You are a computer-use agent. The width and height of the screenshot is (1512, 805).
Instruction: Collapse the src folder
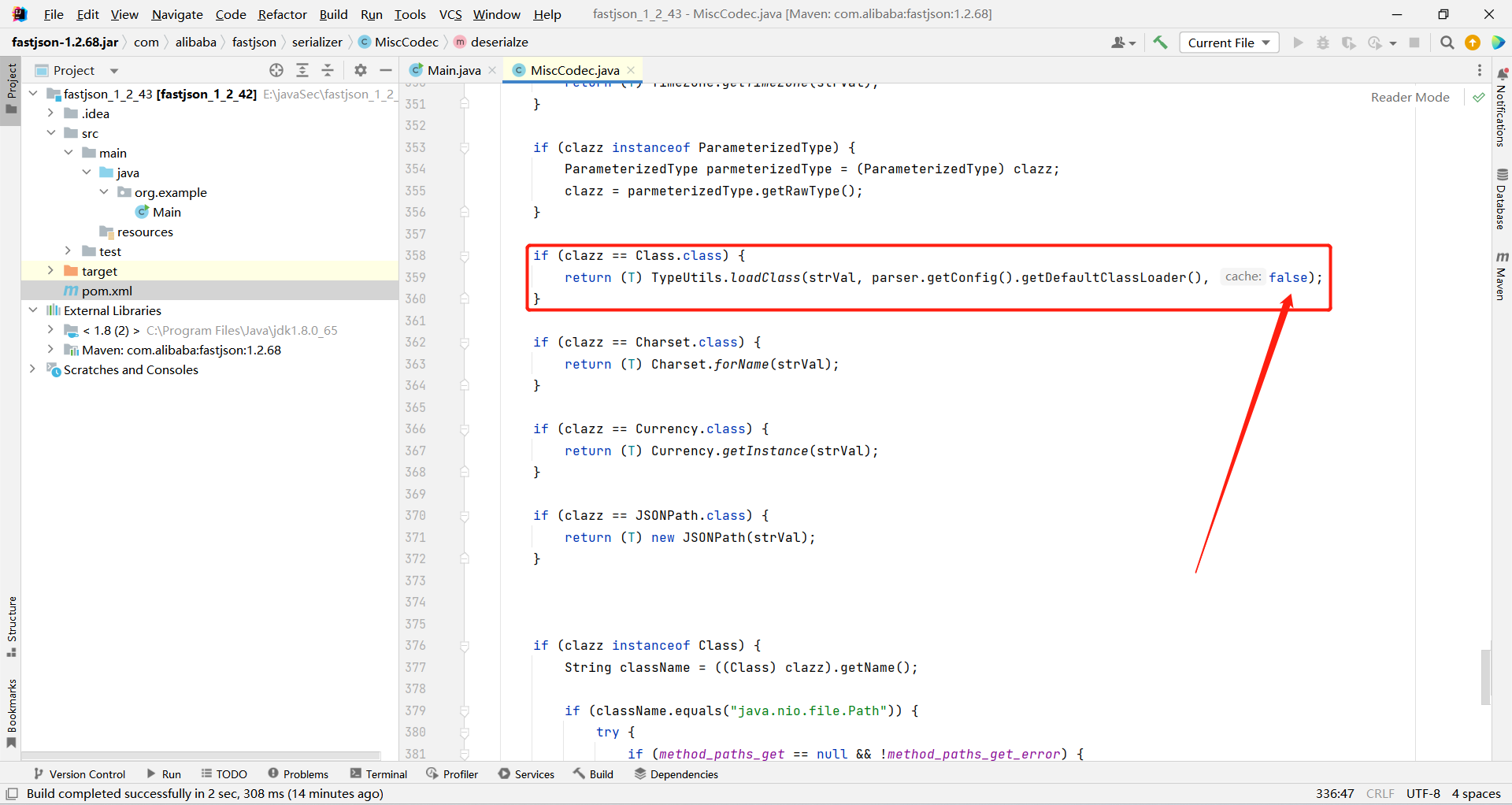point(50,133)
